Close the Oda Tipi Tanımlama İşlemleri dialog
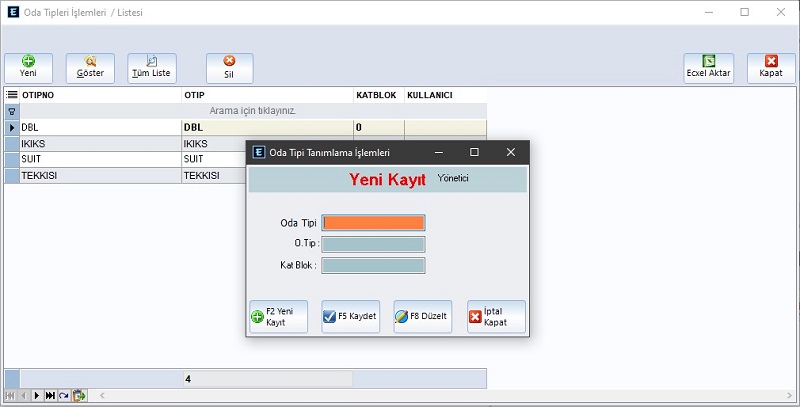This screenshot has width=800, height=407. tap(511, 152)
